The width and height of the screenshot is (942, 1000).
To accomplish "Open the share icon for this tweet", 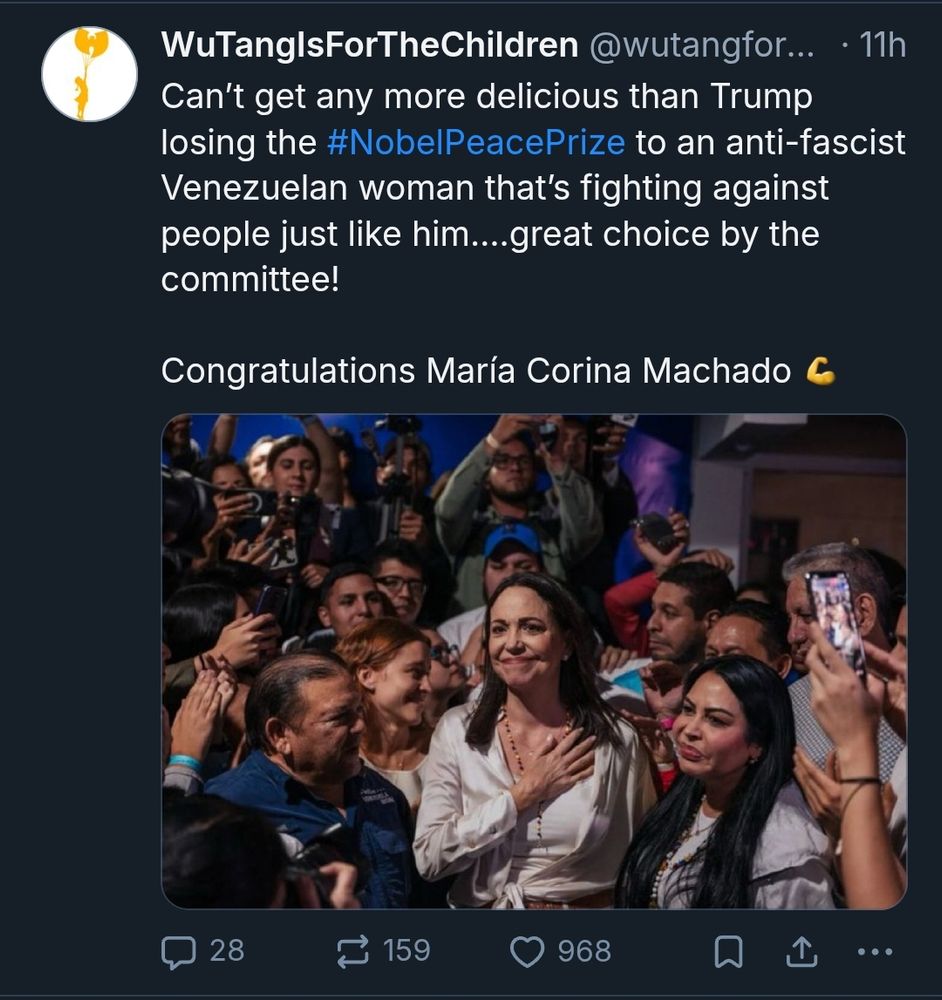I will click(799, 952).
